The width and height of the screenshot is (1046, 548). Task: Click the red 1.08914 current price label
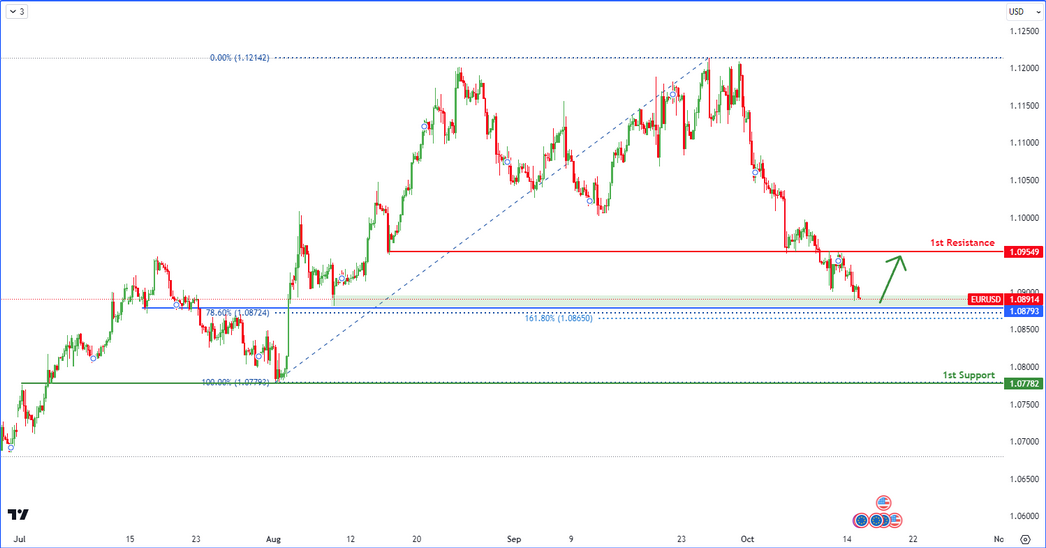(1024, 300)
